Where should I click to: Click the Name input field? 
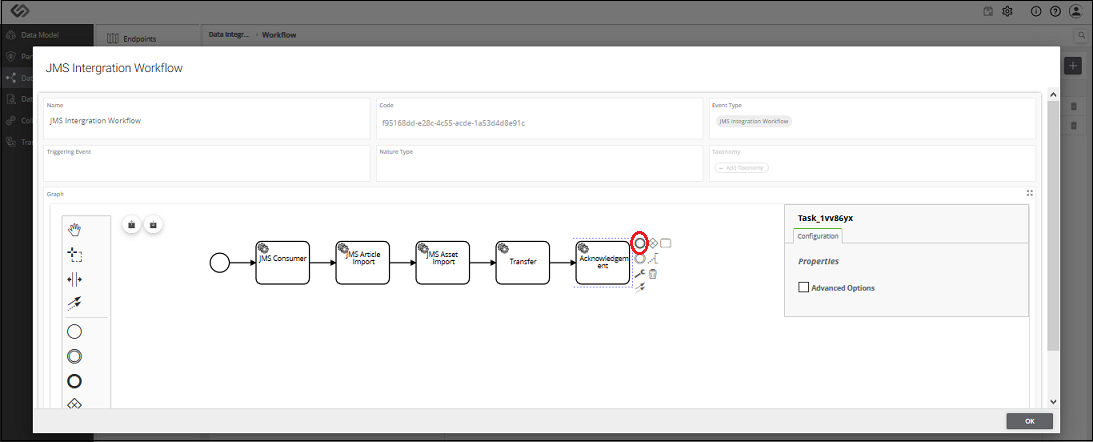(207, 120)
